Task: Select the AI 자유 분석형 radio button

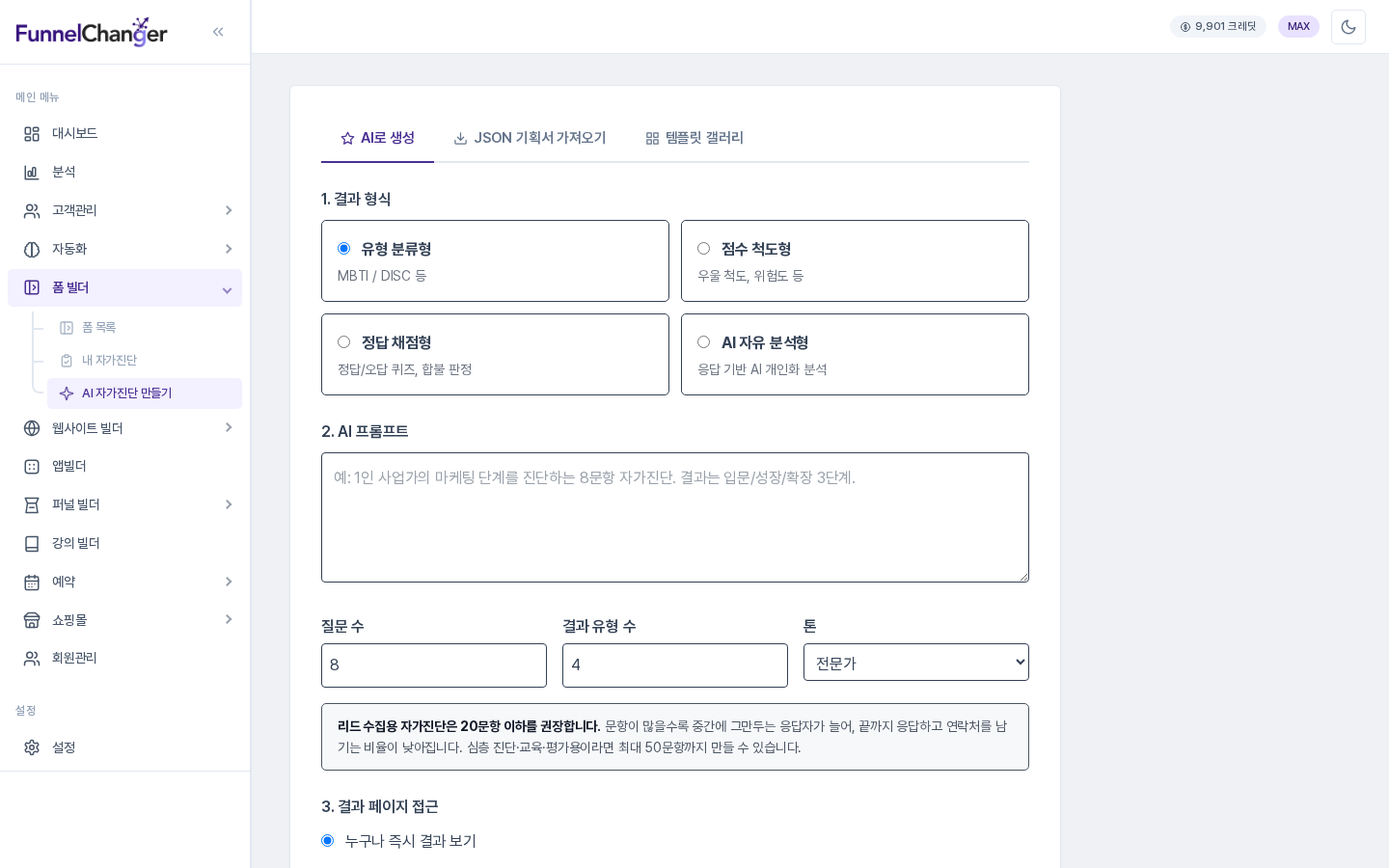Action: [703, 342]
